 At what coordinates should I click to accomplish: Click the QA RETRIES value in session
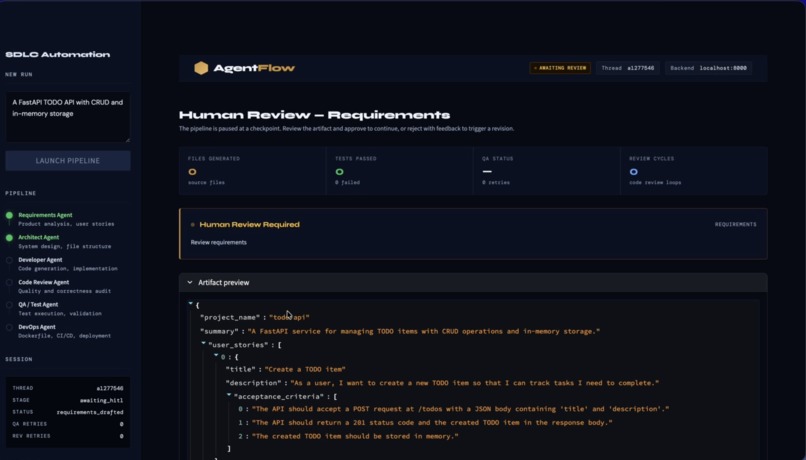tap(121, 425)
